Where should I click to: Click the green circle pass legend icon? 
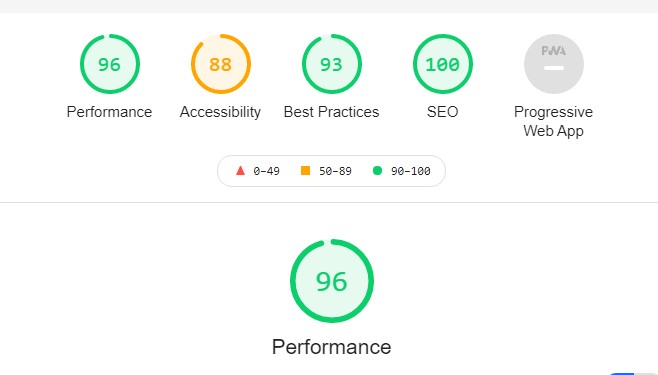[x=377, y=170]
